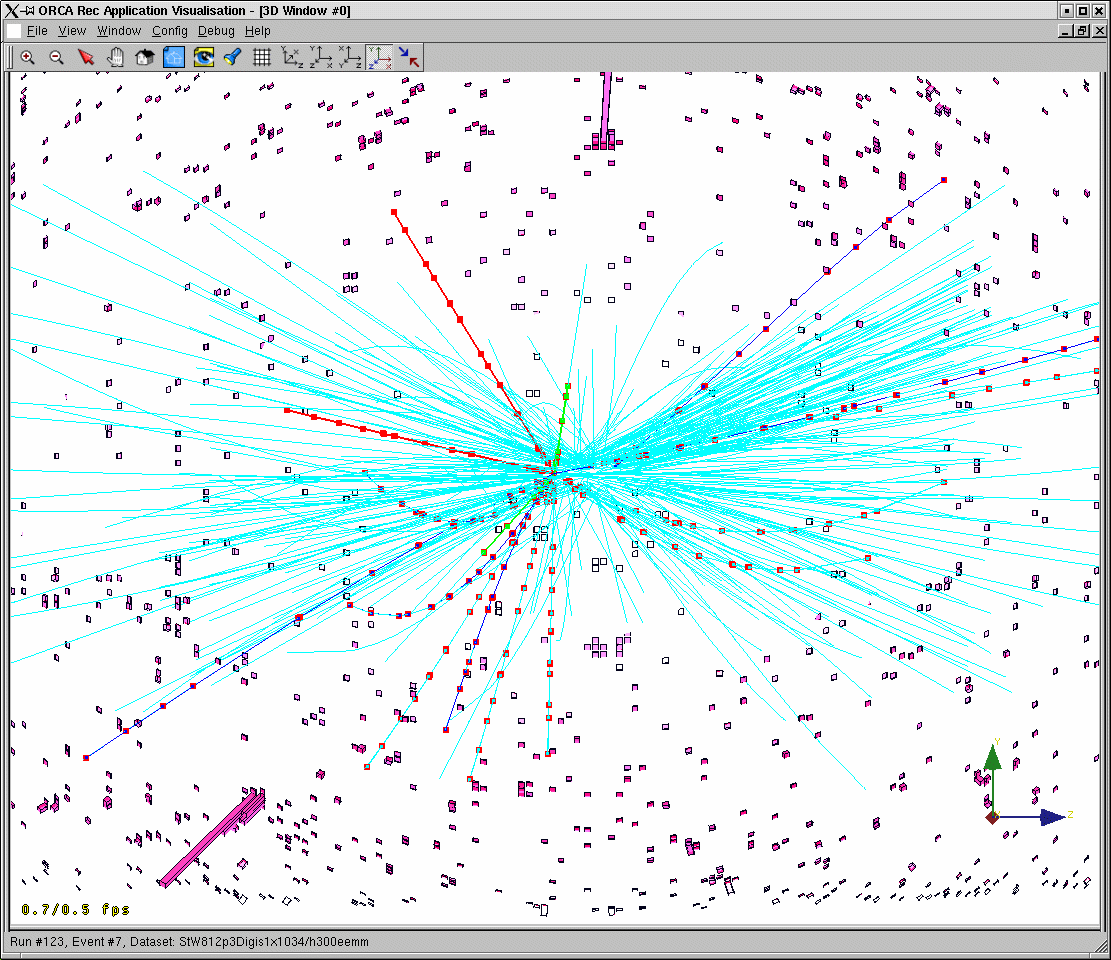Activate the hand pan tool
Screen dimensions: 1111x960
coord(115,57)
